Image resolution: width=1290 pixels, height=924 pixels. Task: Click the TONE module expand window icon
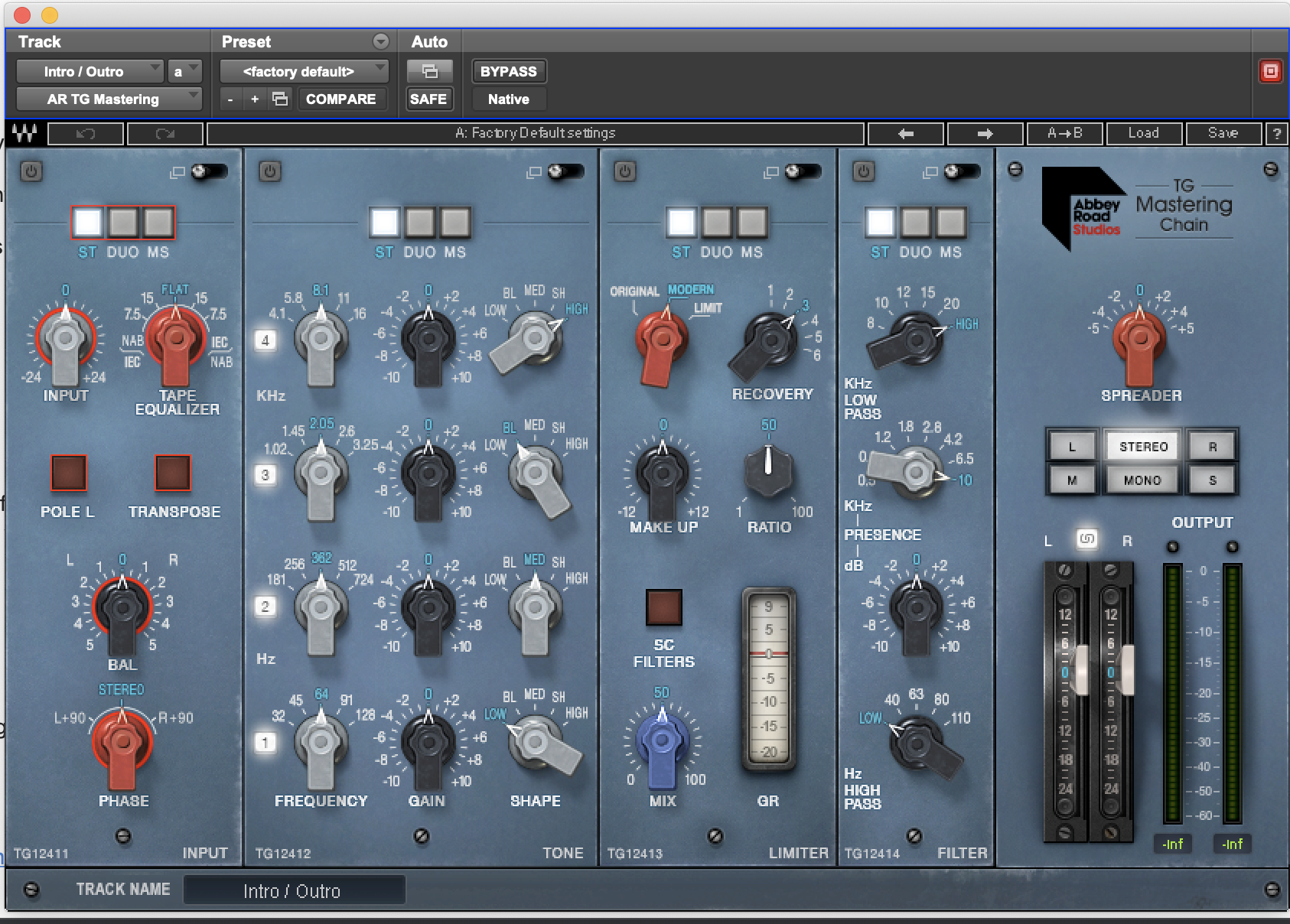(x=534, y=173)
